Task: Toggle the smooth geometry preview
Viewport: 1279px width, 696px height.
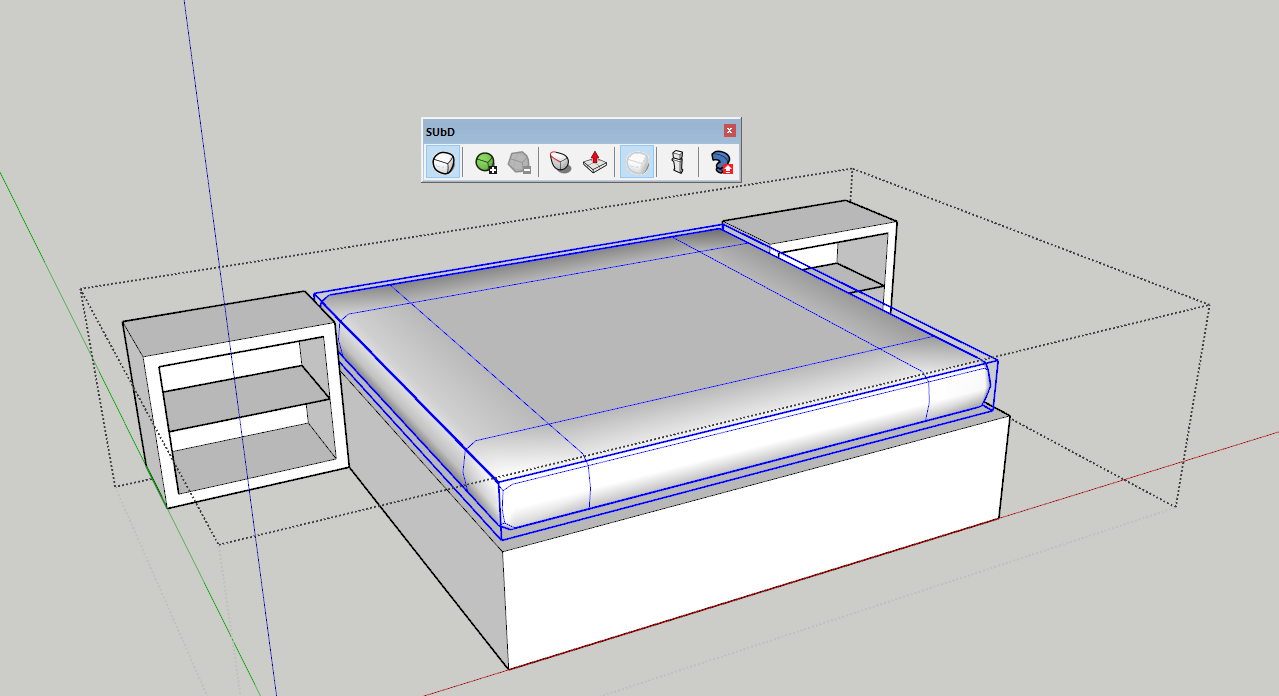Action: pos(636,163)
